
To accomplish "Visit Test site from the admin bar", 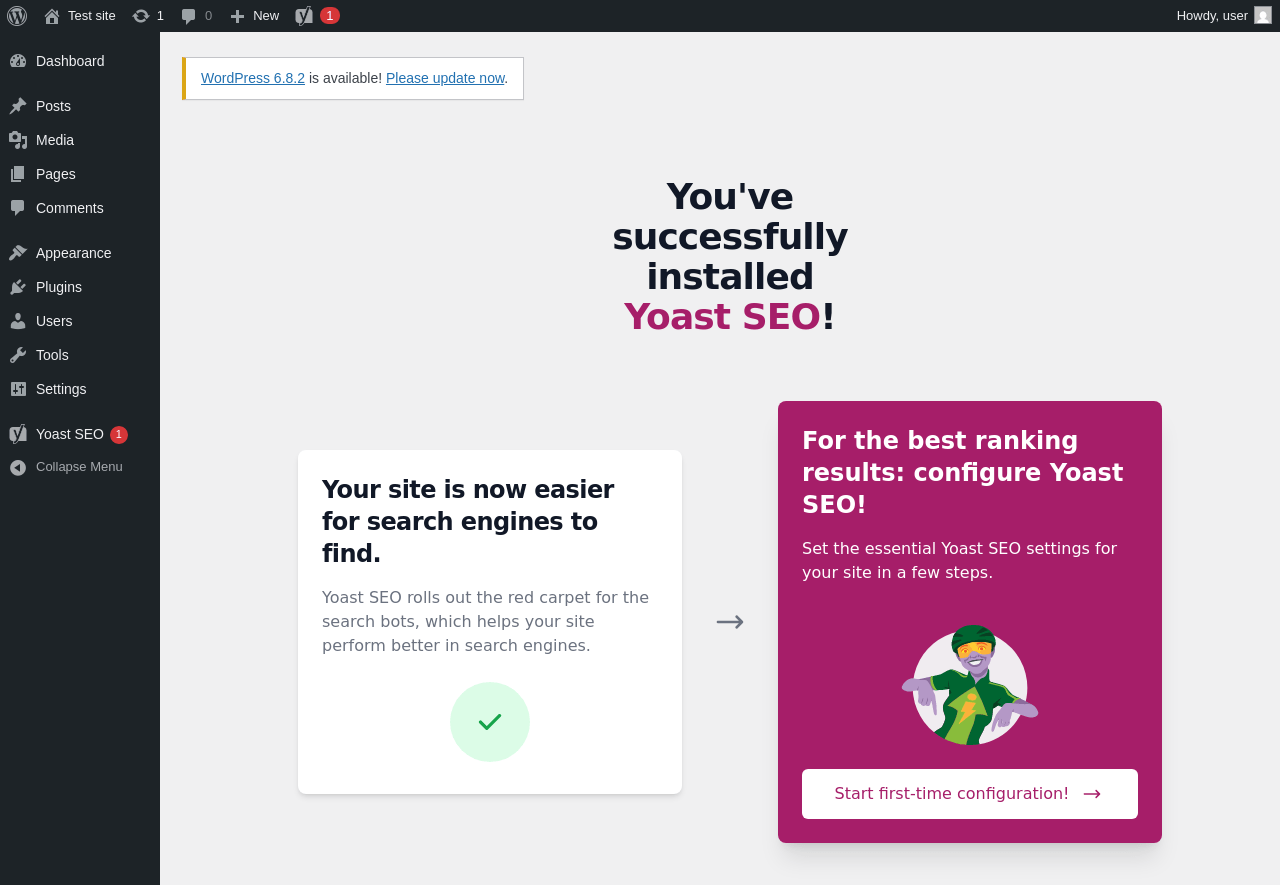I will 80,16.
